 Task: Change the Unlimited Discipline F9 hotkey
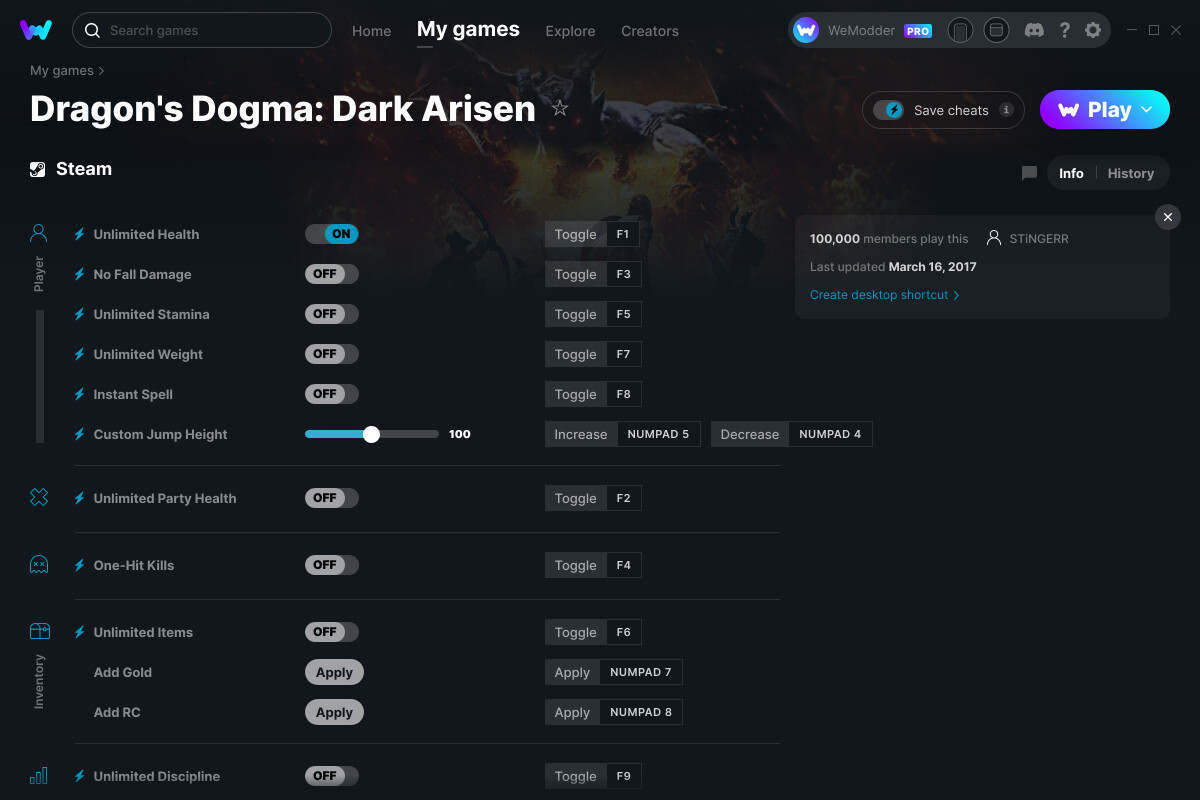click(624, 776)
